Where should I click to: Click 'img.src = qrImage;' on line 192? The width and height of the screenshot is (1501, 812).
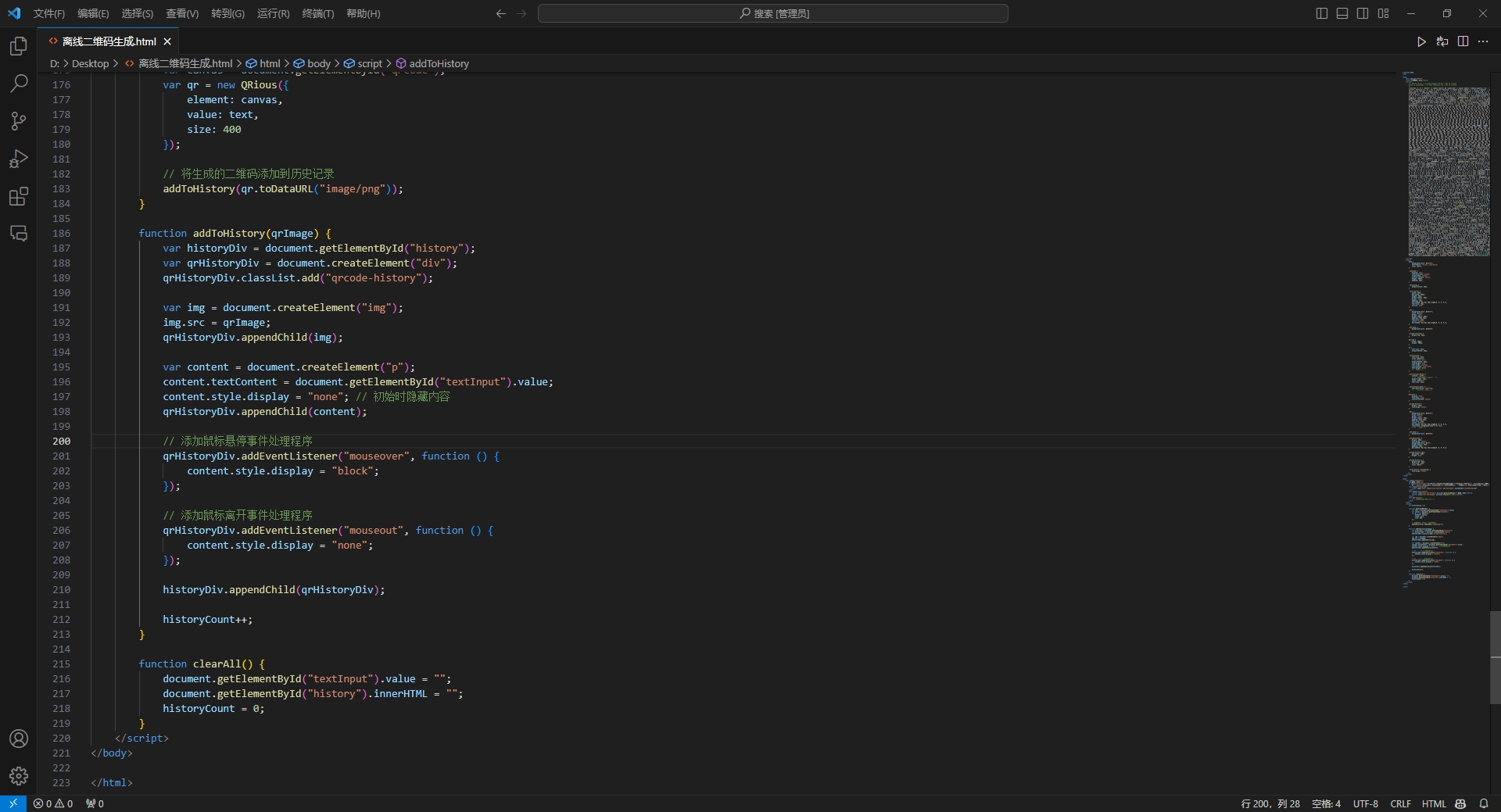point(217,322)
